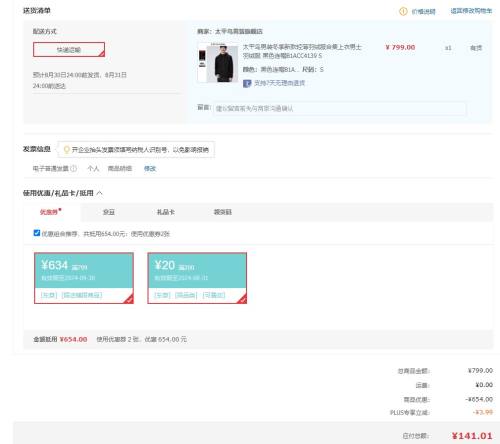Switch to the Jingdou tab
Screen dimensions: 500x444
tap(109, 212)
